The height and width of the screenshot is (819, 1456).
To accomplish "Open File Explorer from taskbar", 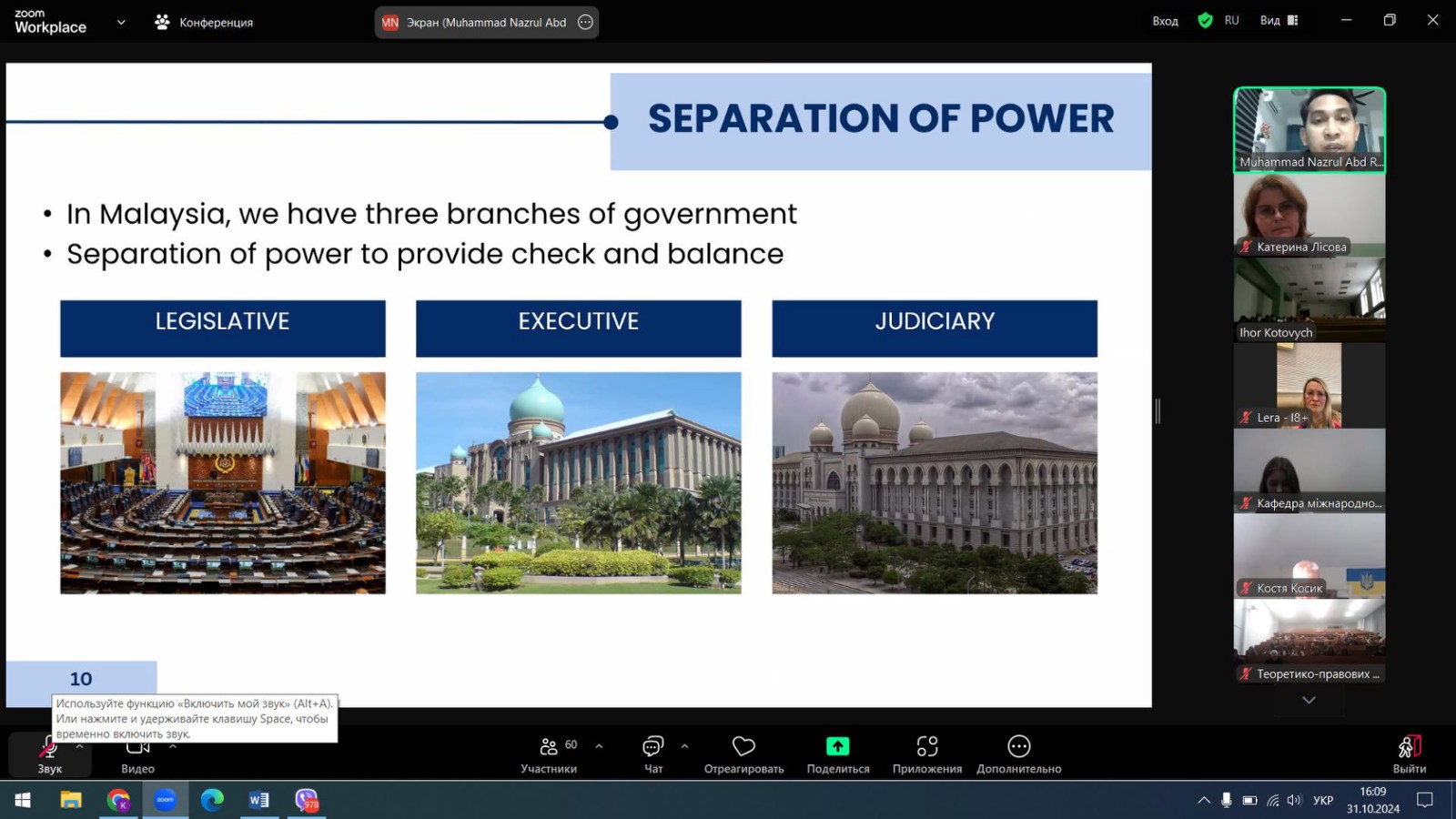I will (71, 800).
